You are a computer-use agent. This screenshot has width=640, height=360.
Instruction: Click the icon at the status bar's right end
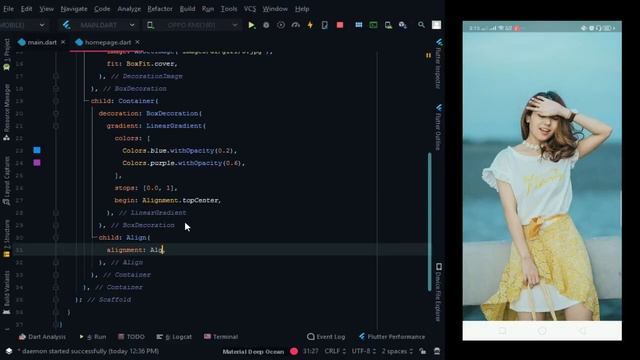(437, 351)
